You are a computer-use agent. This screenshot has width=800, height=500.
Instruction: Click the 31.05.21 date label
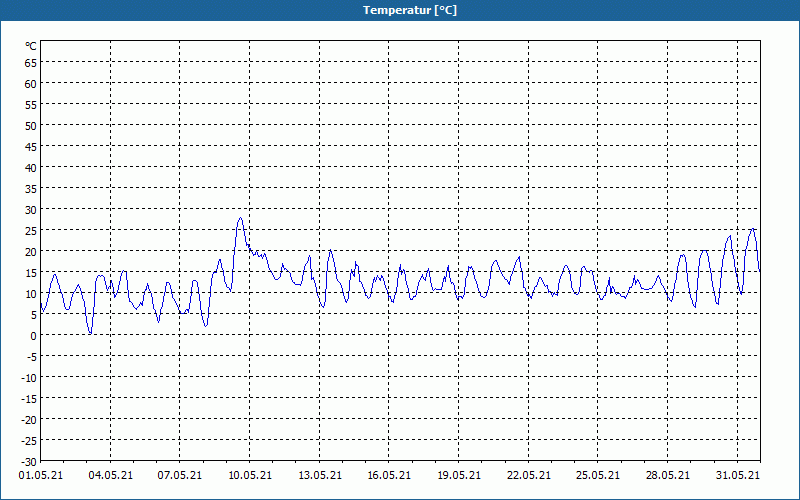point(737,475)
